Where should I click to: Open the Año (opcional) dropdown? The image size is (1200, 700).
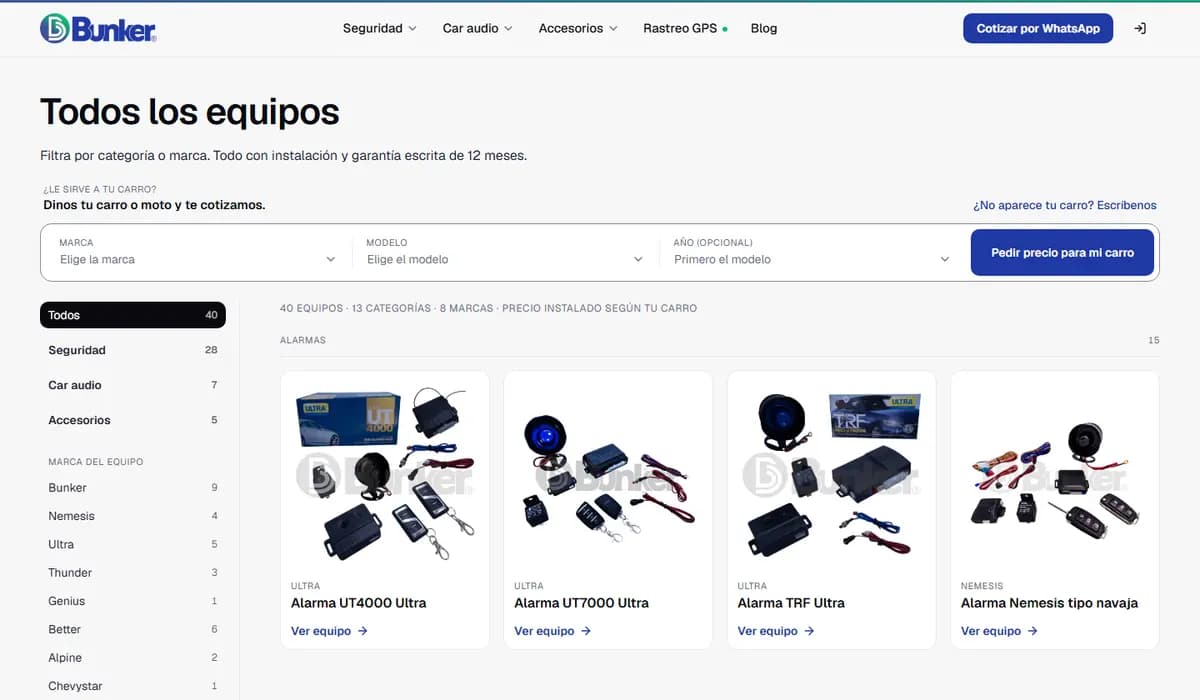(812, 252)
